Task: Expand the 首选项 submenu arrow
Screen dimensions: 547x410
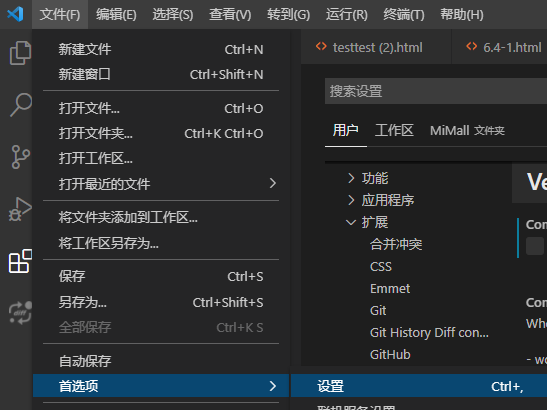Action: coord(273,386)
